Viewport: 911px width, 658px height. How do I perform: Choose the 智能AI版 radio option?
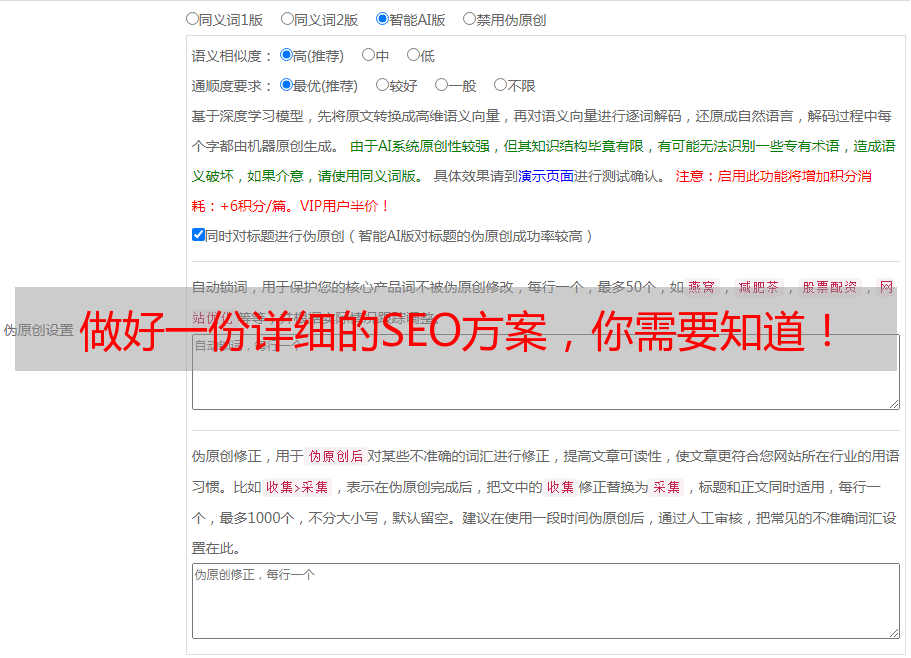[x=382, y=19]
